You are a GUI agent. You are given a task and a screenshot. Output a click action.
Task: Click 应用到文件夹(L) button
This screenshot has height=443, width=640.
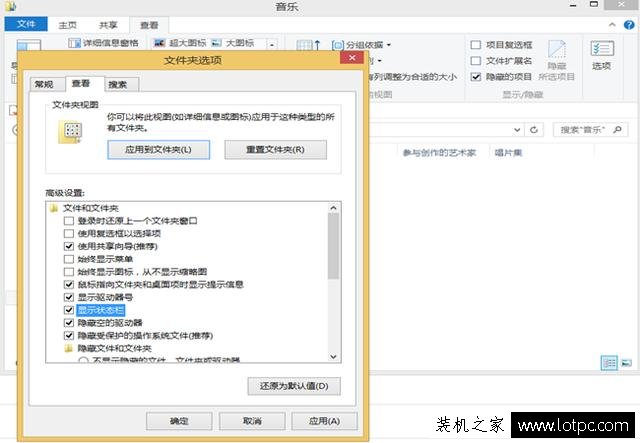[x=158, y=149]
